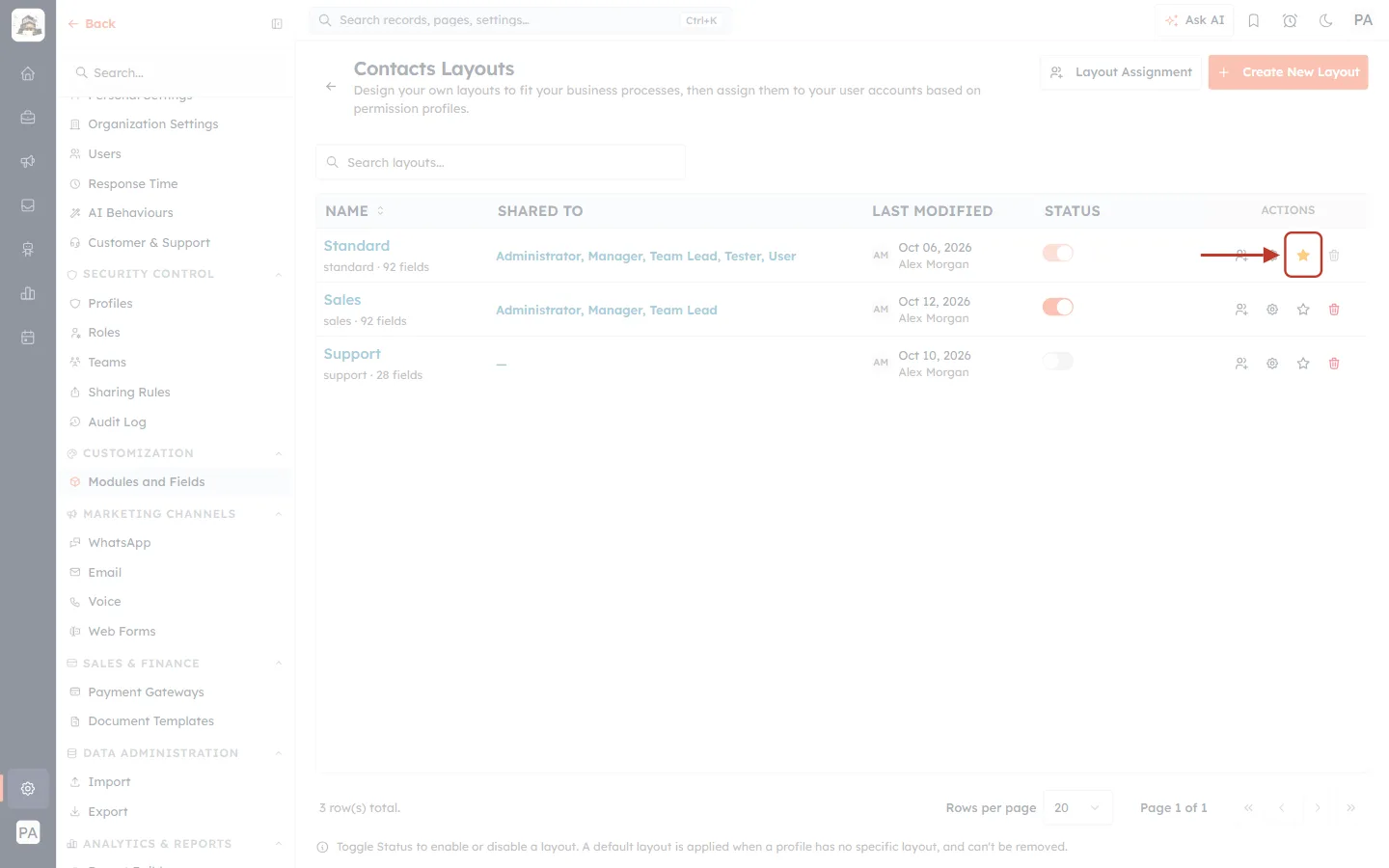Image resolution: width=1389 pixels, height=868 pixels.
Task: Enable the Support layout status switch
Action: 1058,361
